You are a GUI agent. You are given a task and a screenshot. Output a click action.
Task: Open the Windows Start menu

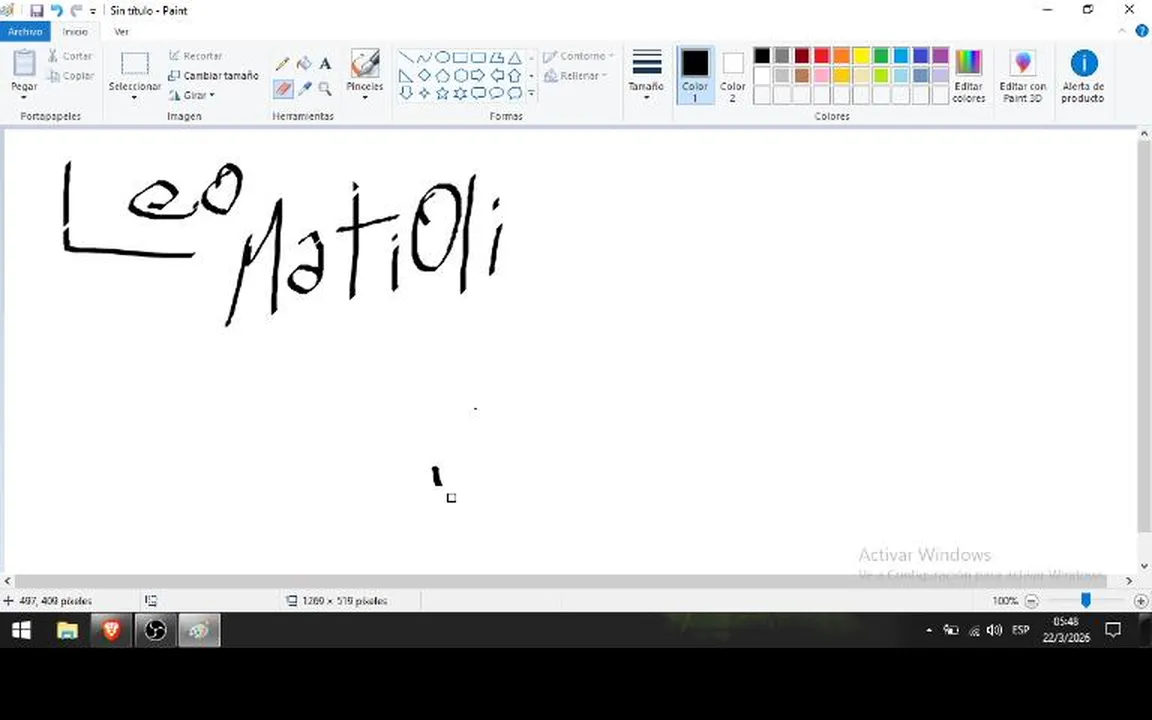(x=21, y=630)
